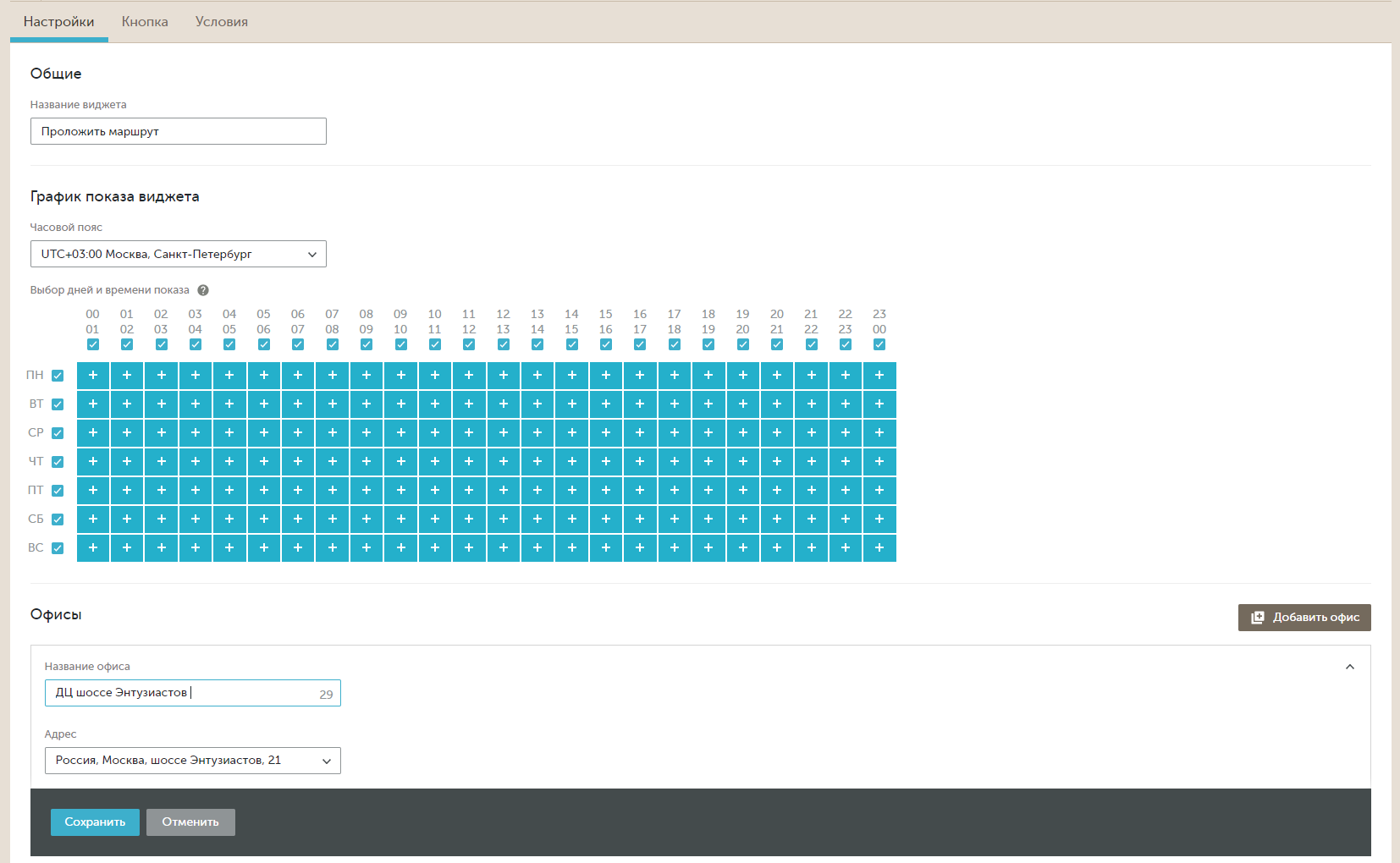The width and height of the screenshot is (1400, 863).
Task: Toggle Tuesday 16-17 schedule cell
Action: point(640,404)
